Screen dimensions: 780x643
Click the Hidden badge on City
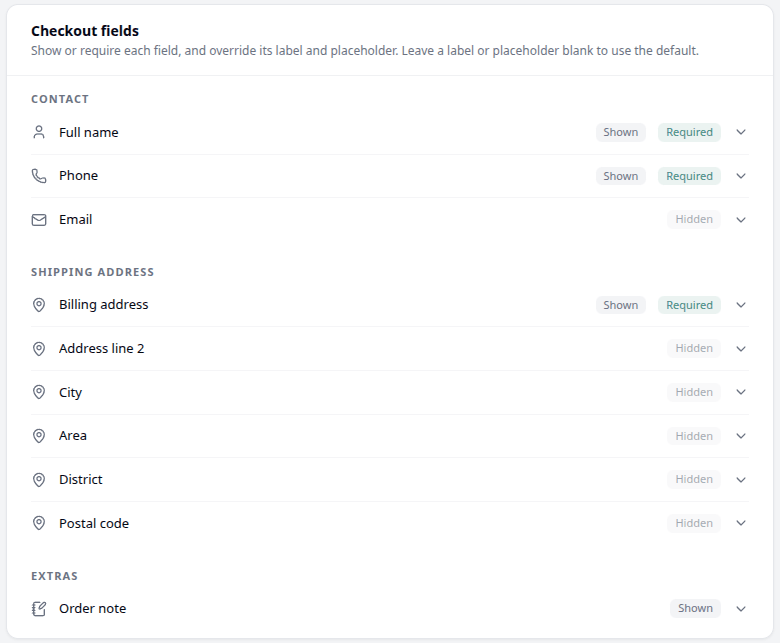coord(694,392)
